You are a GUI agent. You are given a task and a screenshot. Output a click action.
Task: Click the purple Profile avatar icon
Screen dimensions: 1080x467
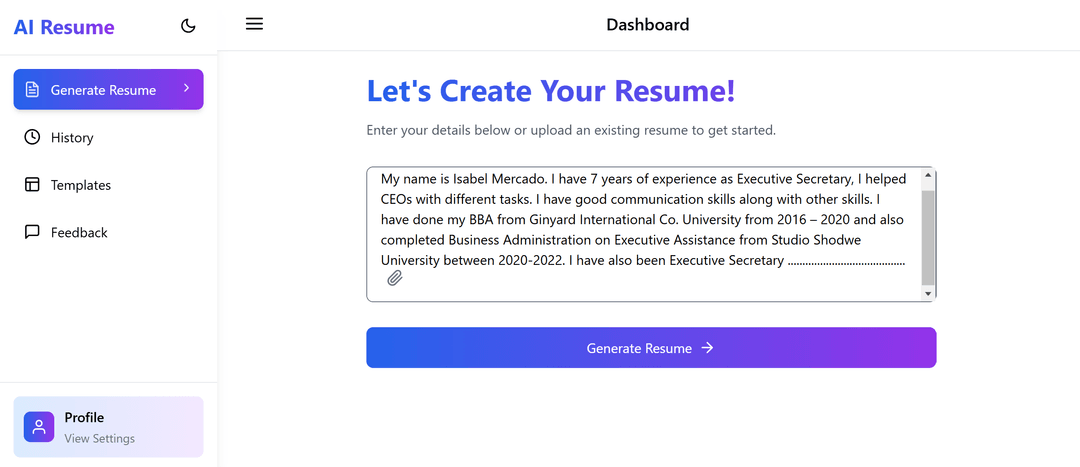[39, 426]
